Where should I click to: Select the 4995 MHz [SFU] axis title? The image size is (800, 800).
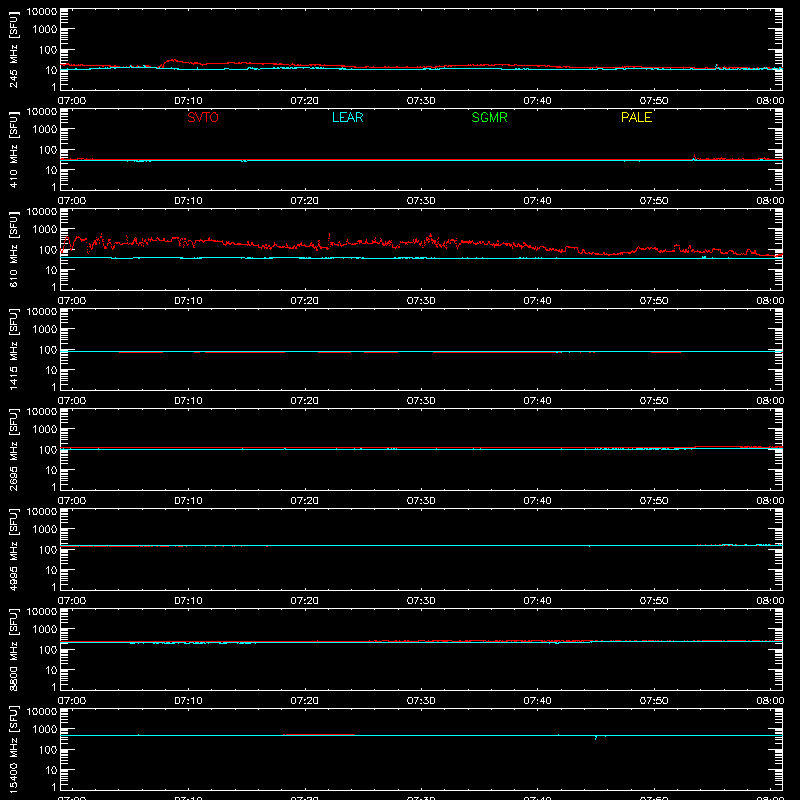[13, 549]
